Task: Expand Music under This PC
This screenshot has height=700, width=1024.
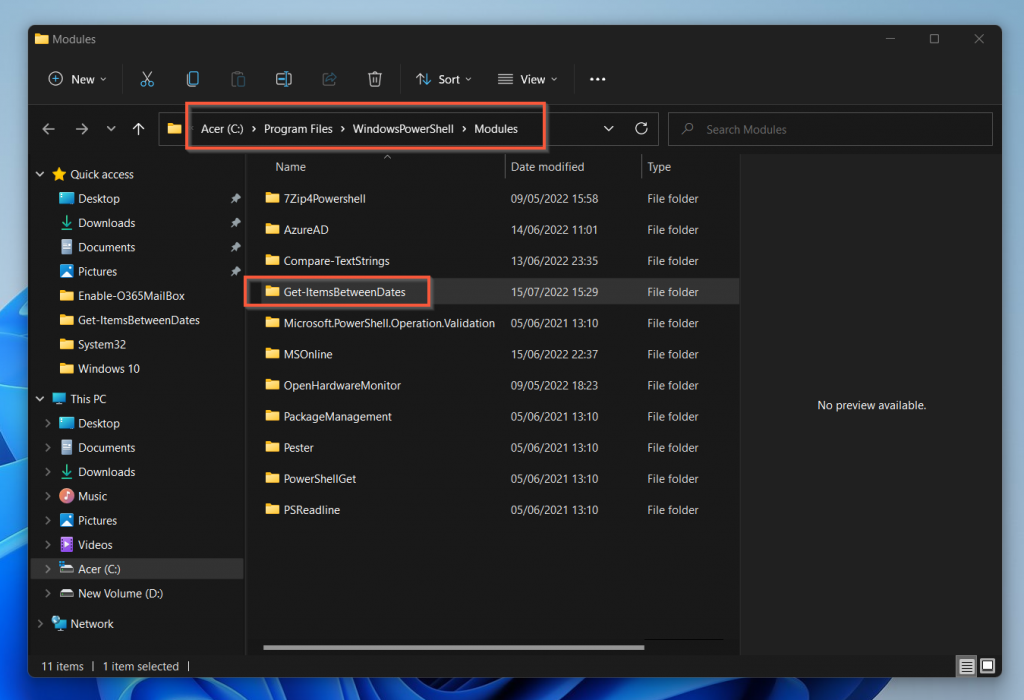Action: tap(48, 496)
